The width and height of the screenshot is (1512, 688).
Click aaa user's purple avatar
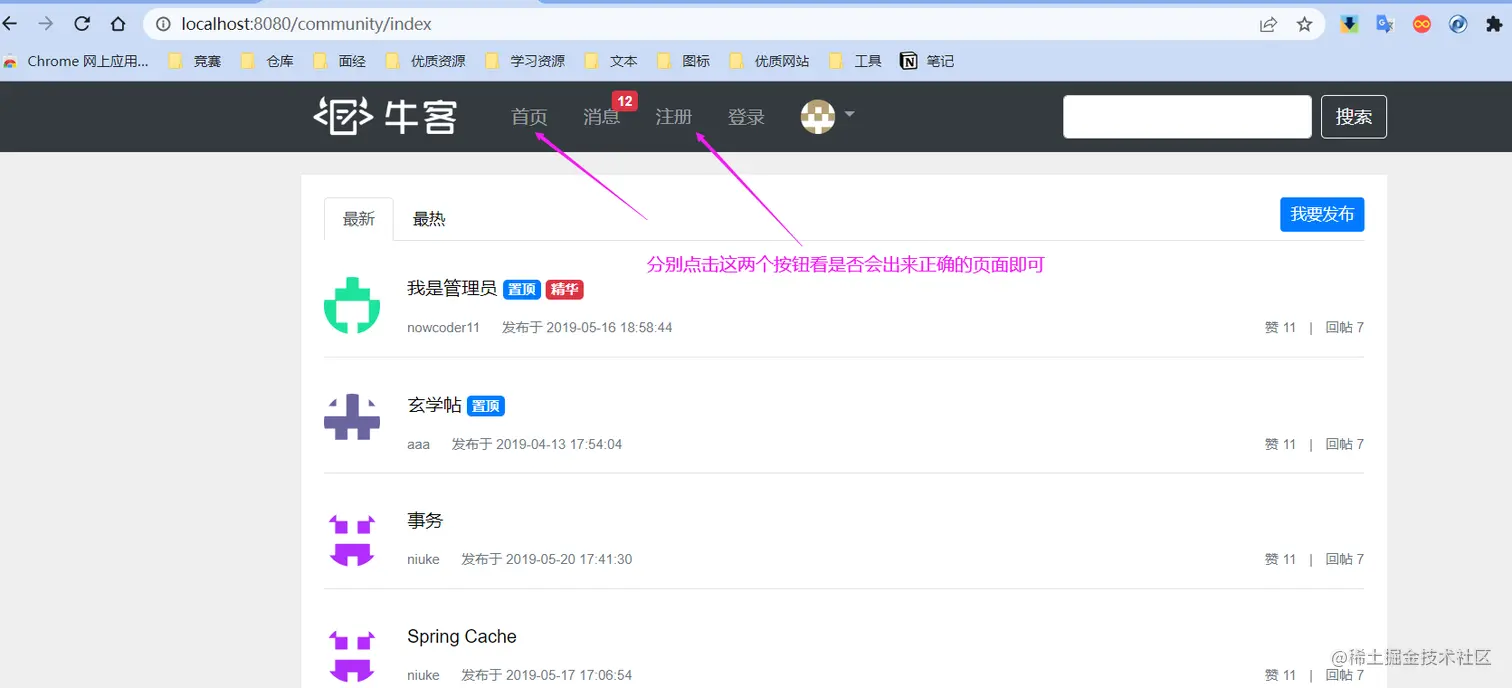pos(352,417)
